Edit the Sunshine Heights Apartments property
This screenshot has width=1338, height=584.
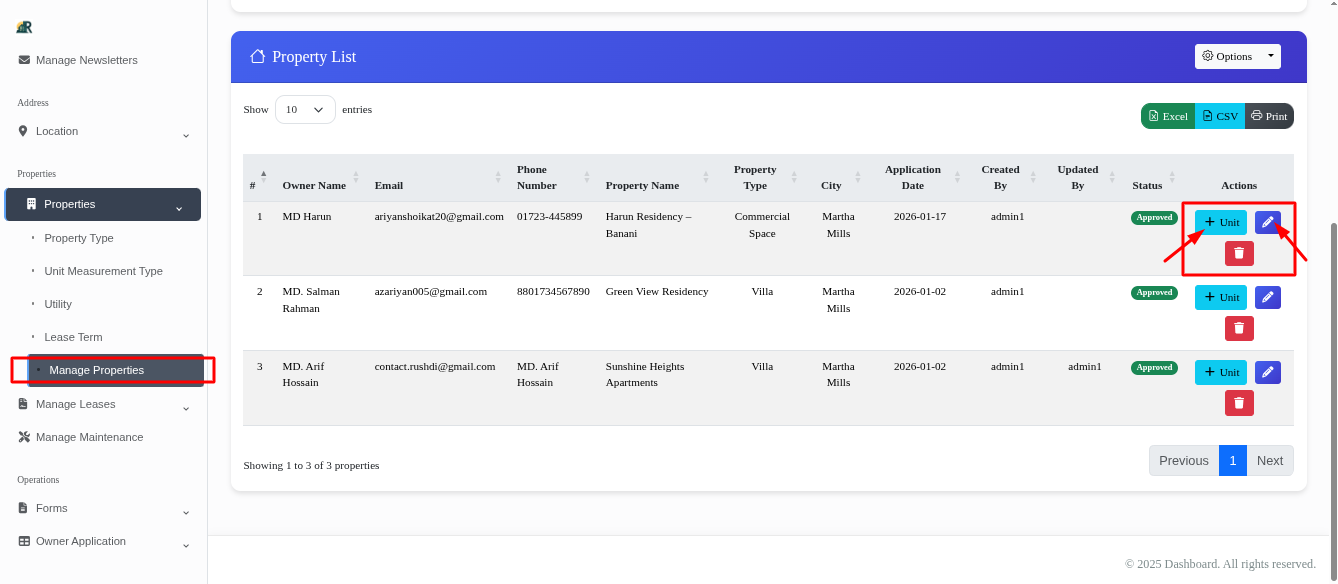click(x=1267, y=372)
